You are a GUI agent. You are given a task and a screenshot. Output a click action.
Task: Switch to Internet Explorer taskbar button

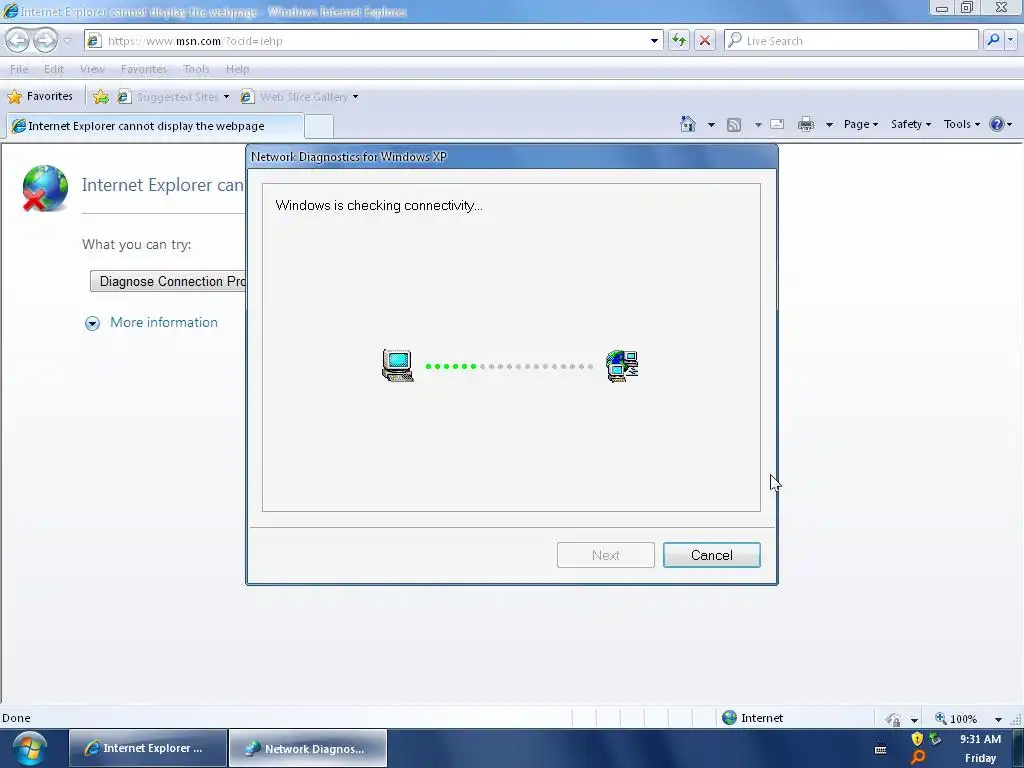[148, 748]
